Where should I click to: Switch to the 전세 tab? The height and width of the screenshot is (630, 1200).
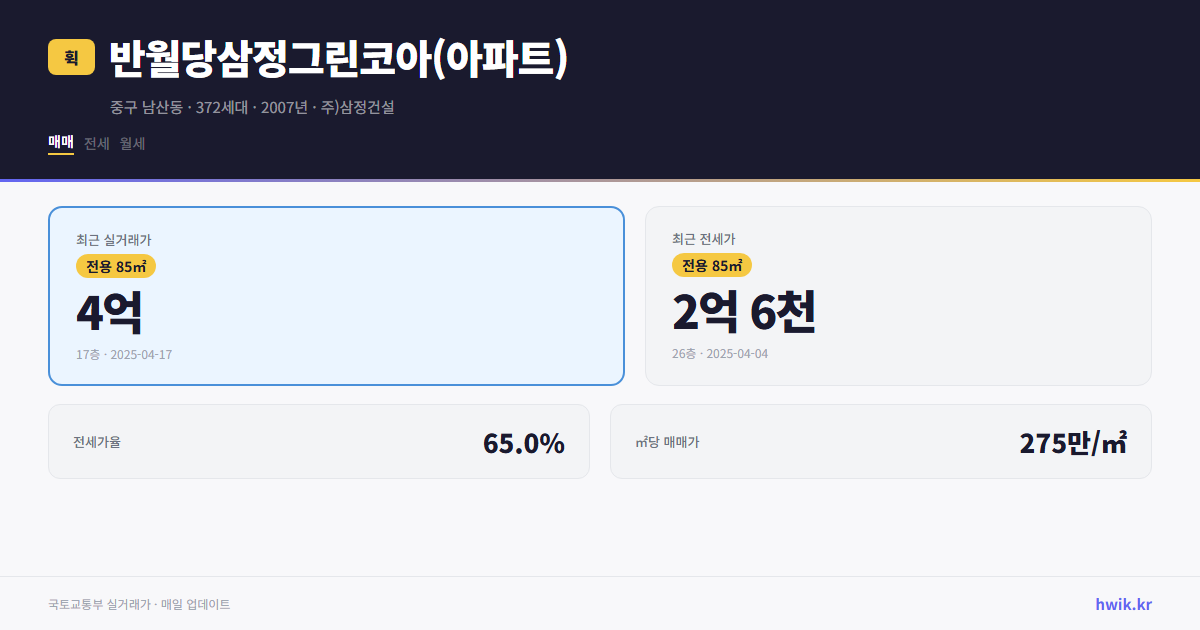click(x=97, y=143)
